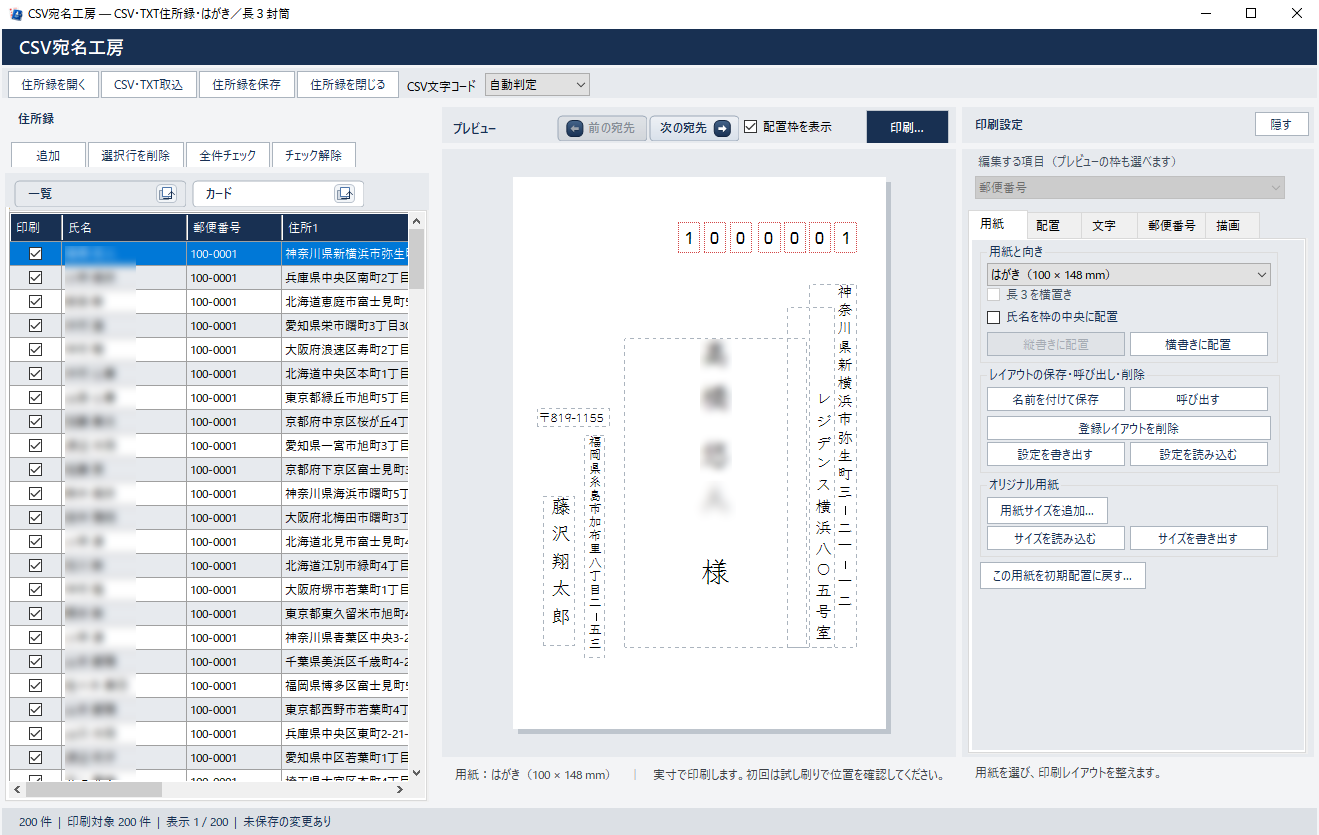Click 名前を付けて保存
Viewport: 1319px width, 835px height.
click(x=1056, y=399)
